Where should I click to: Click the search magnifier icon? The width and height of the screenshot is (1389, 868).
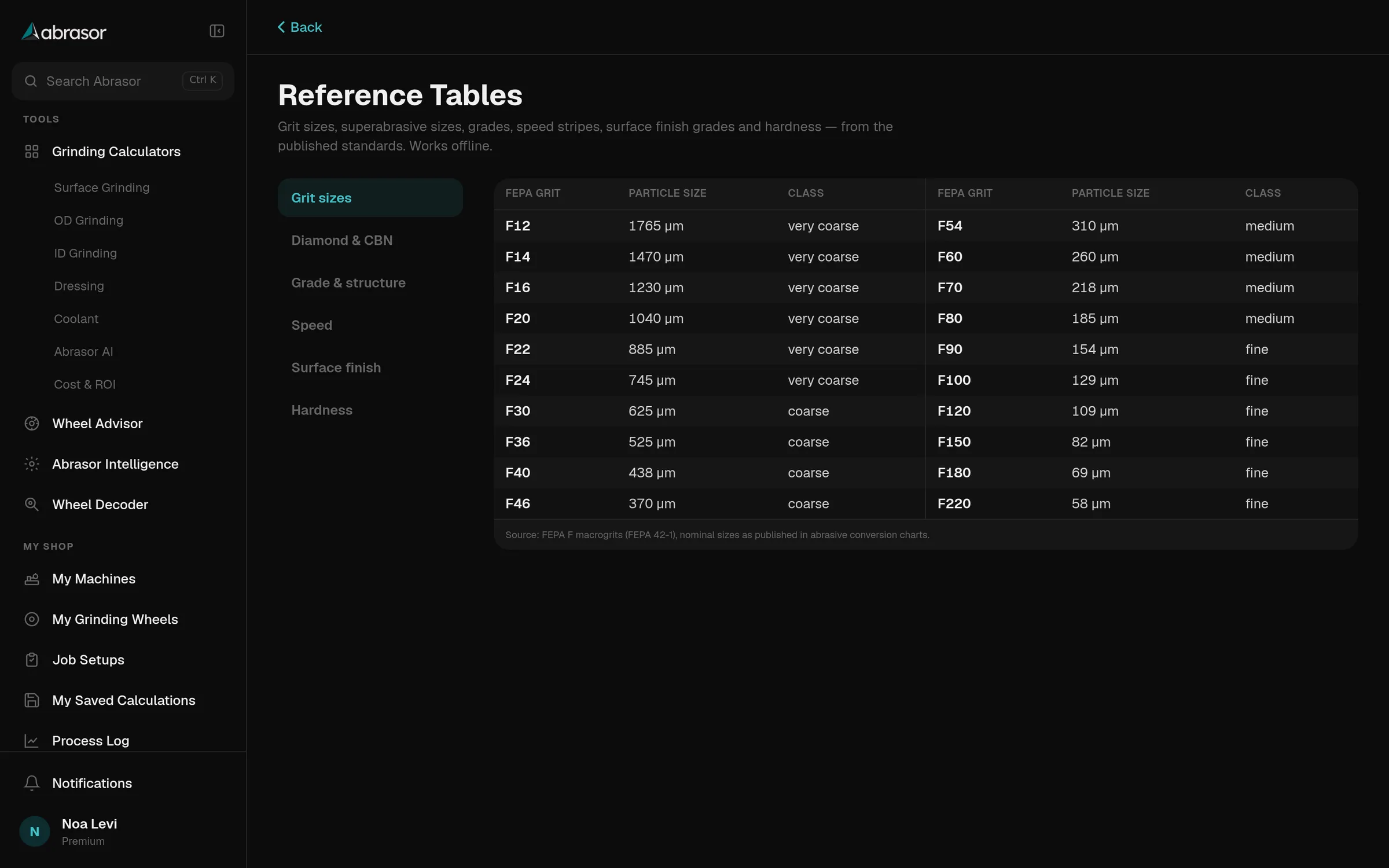[31, 81]
